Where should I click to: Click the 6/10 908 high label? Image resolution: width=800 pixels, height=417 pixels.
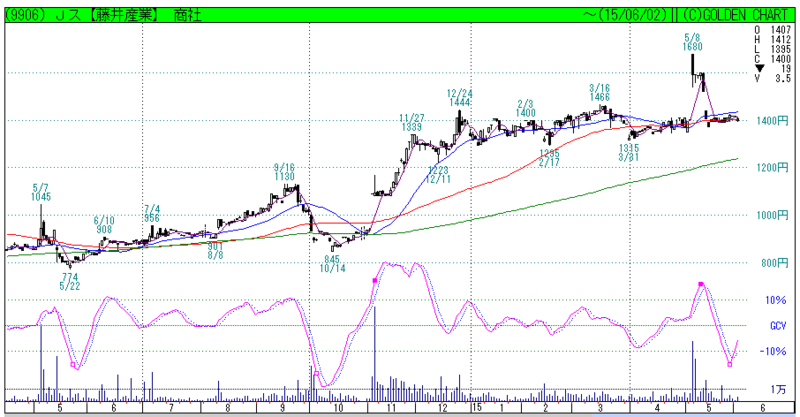pos(104,225)
